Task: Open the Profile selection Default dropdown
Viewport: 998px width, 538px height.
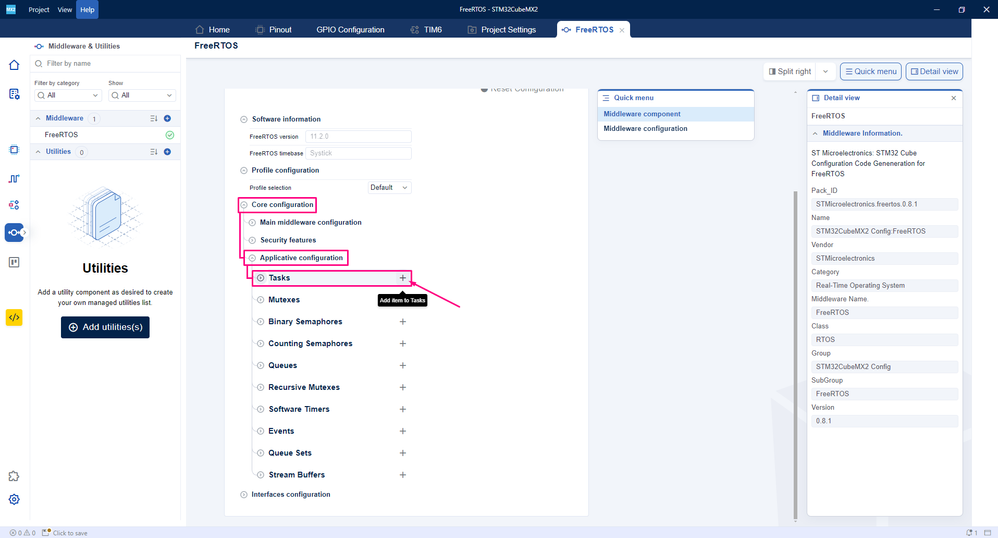Action: click(x=389, y=187)
